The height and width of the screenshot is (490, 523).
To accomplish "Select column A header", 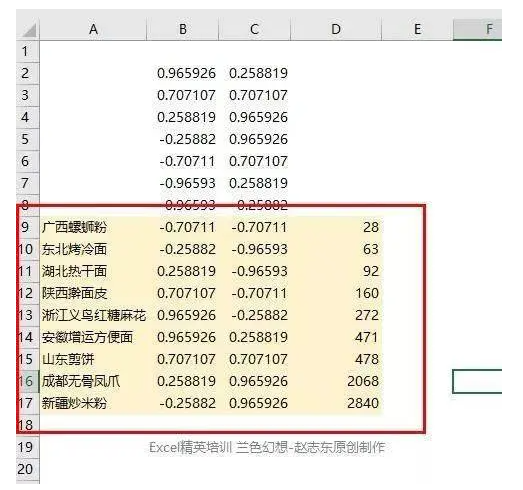I will tap(93, 29).
